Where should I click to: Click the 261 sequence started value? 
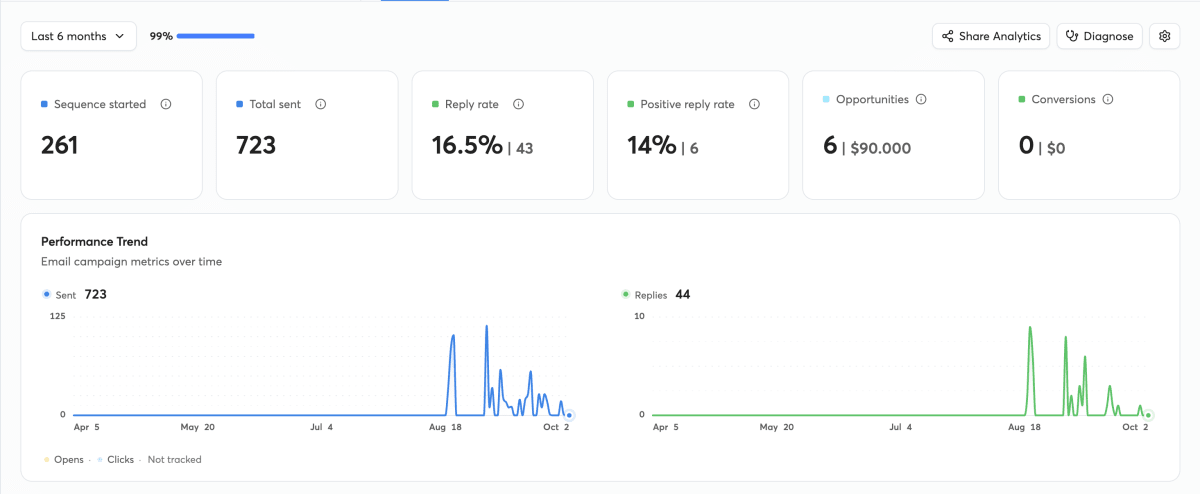[59, 146]
